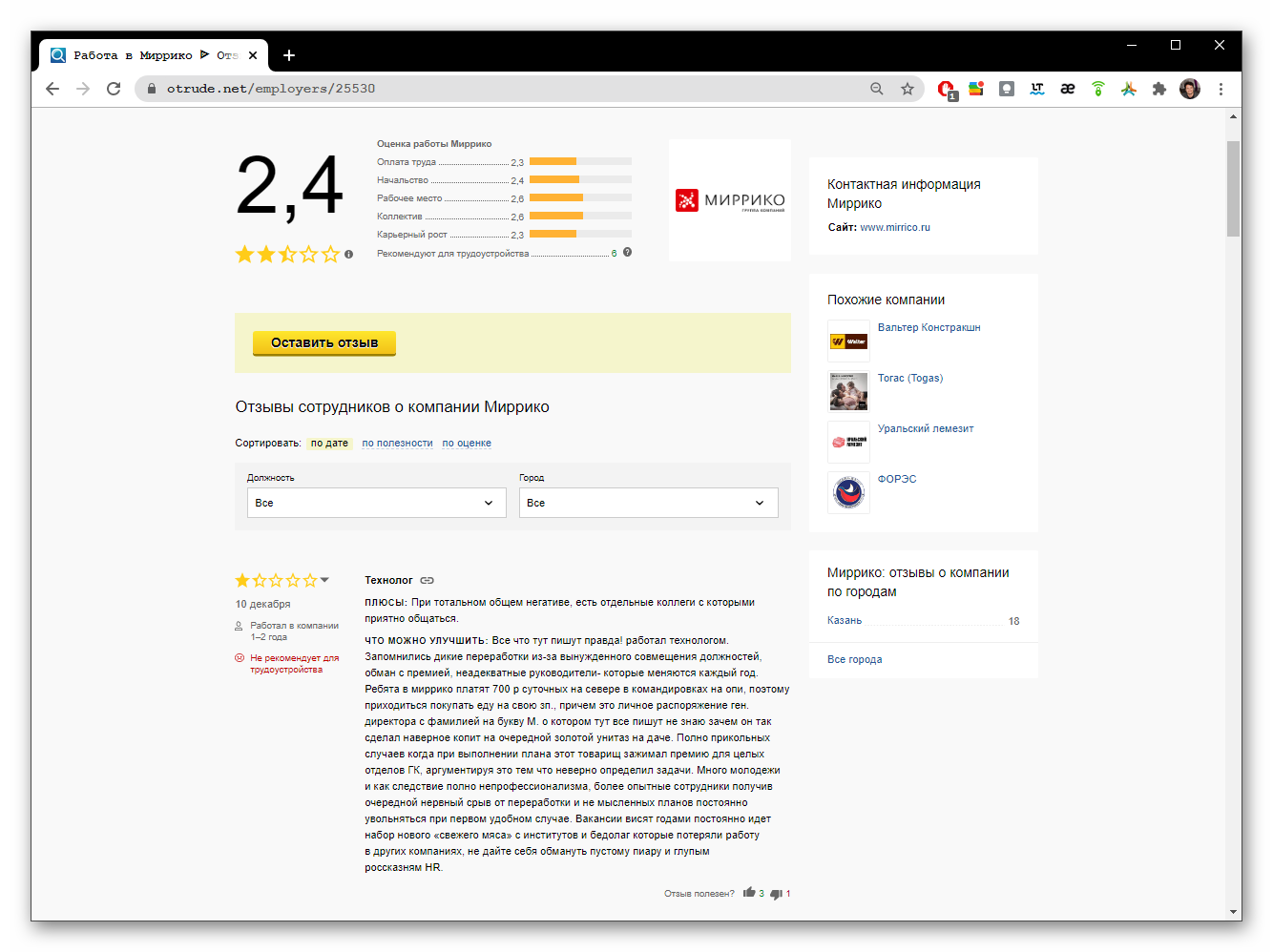
Task: Open the Все города link
Action: [x=855, y=659]
